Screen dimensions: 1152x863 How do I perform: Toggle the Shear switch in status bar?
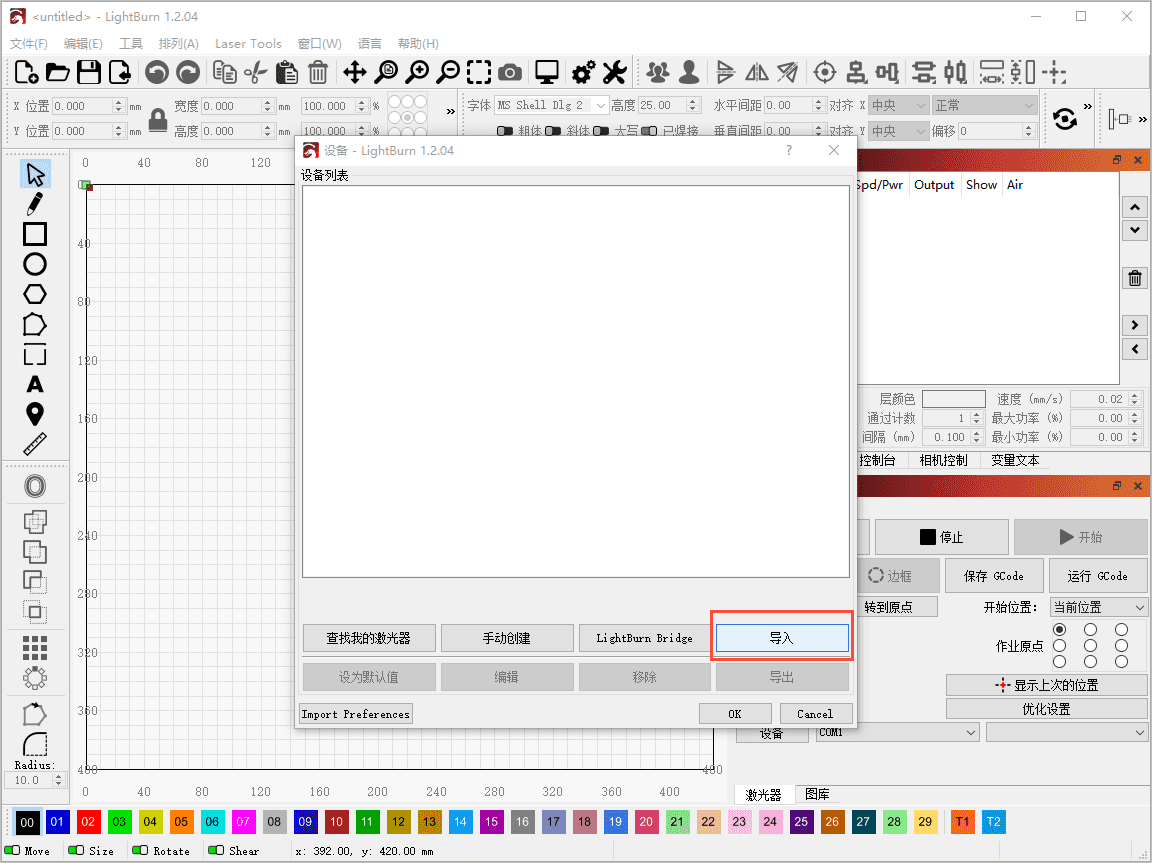pyautogui.click(x=216, y=851)
